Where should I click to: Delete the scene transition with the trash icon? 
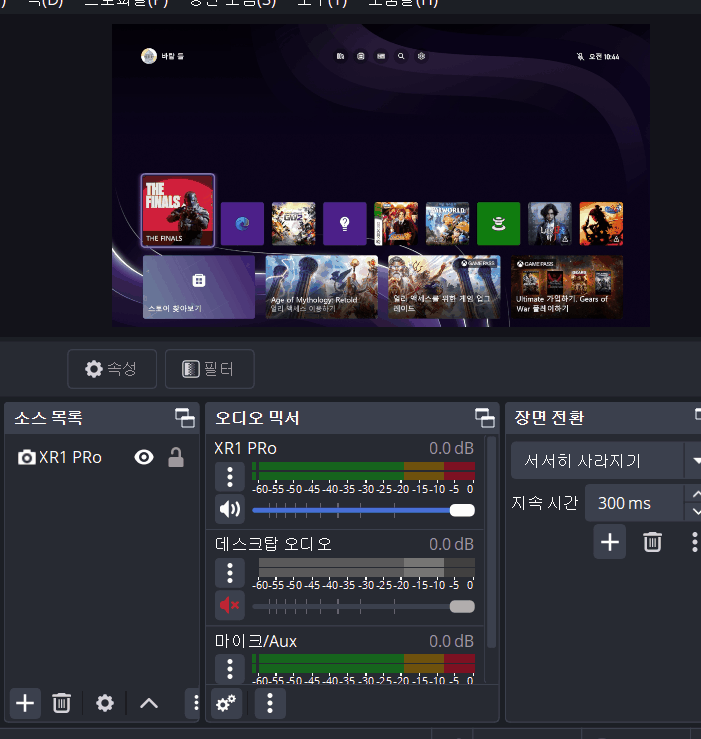pos(652,542)
